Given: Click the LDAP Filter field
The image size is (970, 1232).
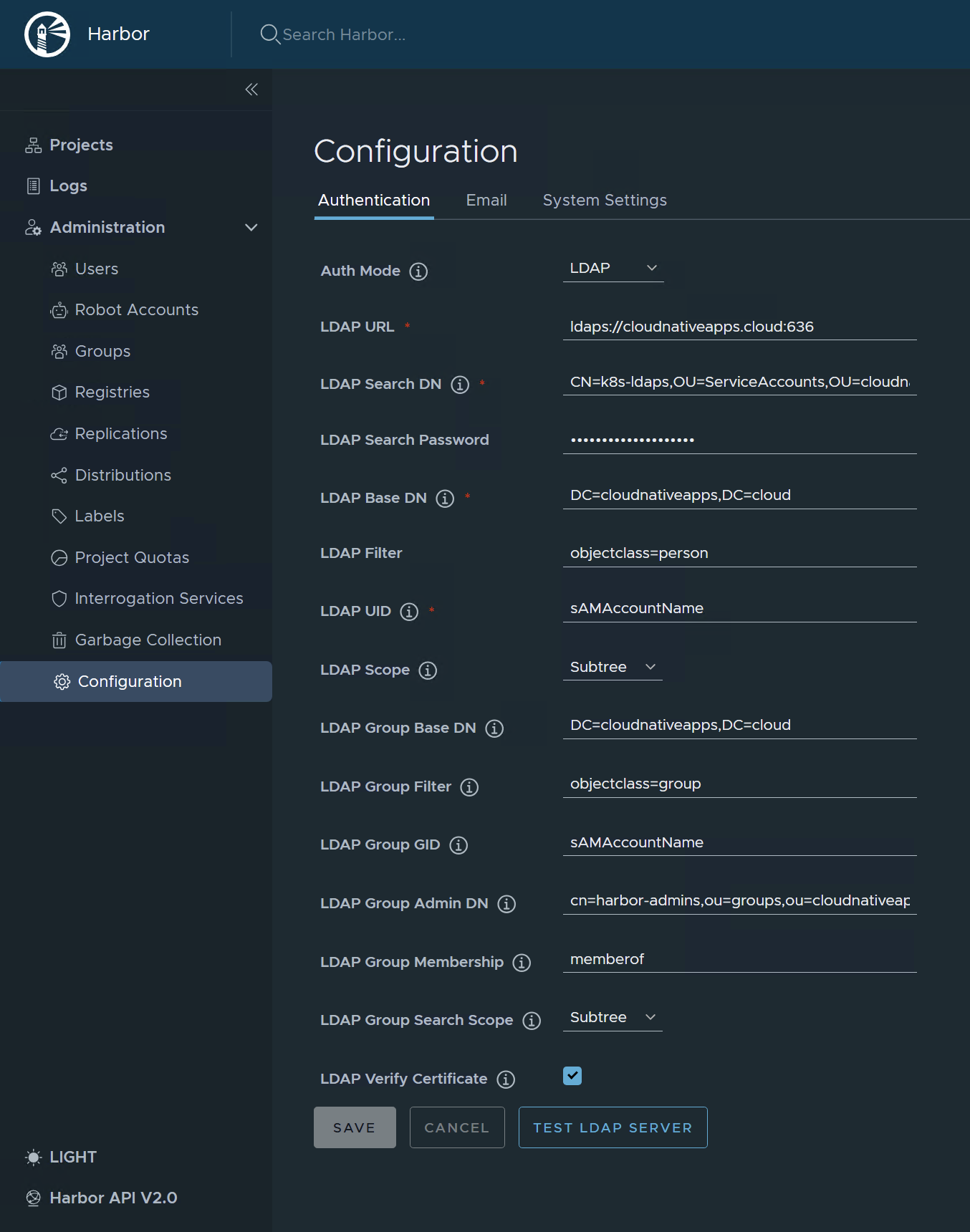Looking at the screenshot, I should [x=740, y=554].
